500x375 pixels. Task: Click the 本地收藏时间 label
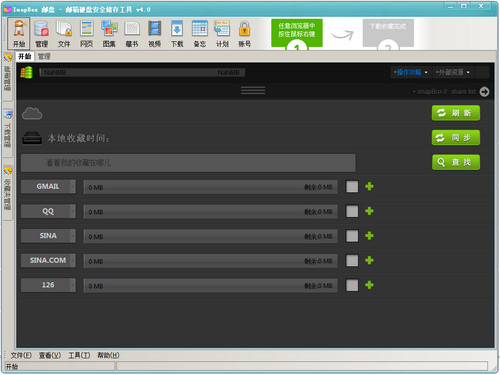click(78, 138)
